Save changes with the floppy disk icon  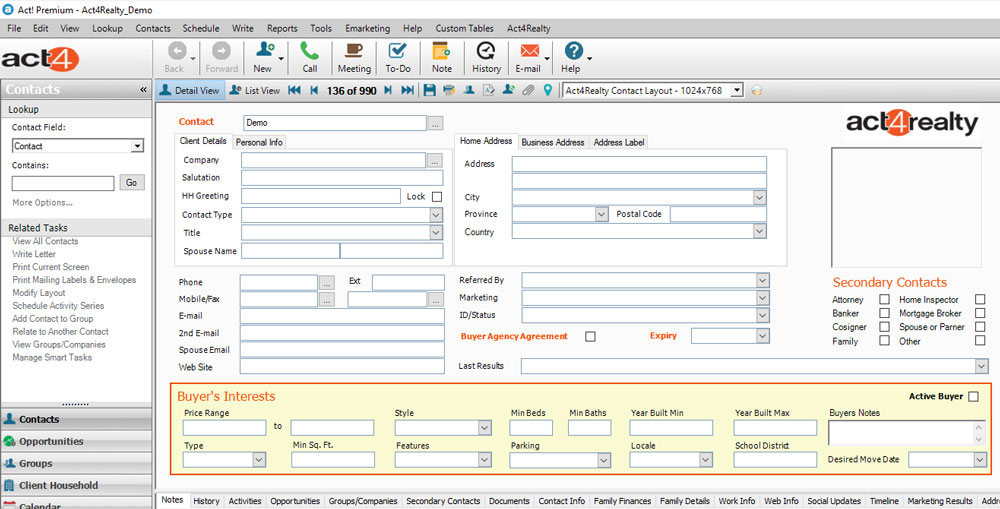coord(430,91)
